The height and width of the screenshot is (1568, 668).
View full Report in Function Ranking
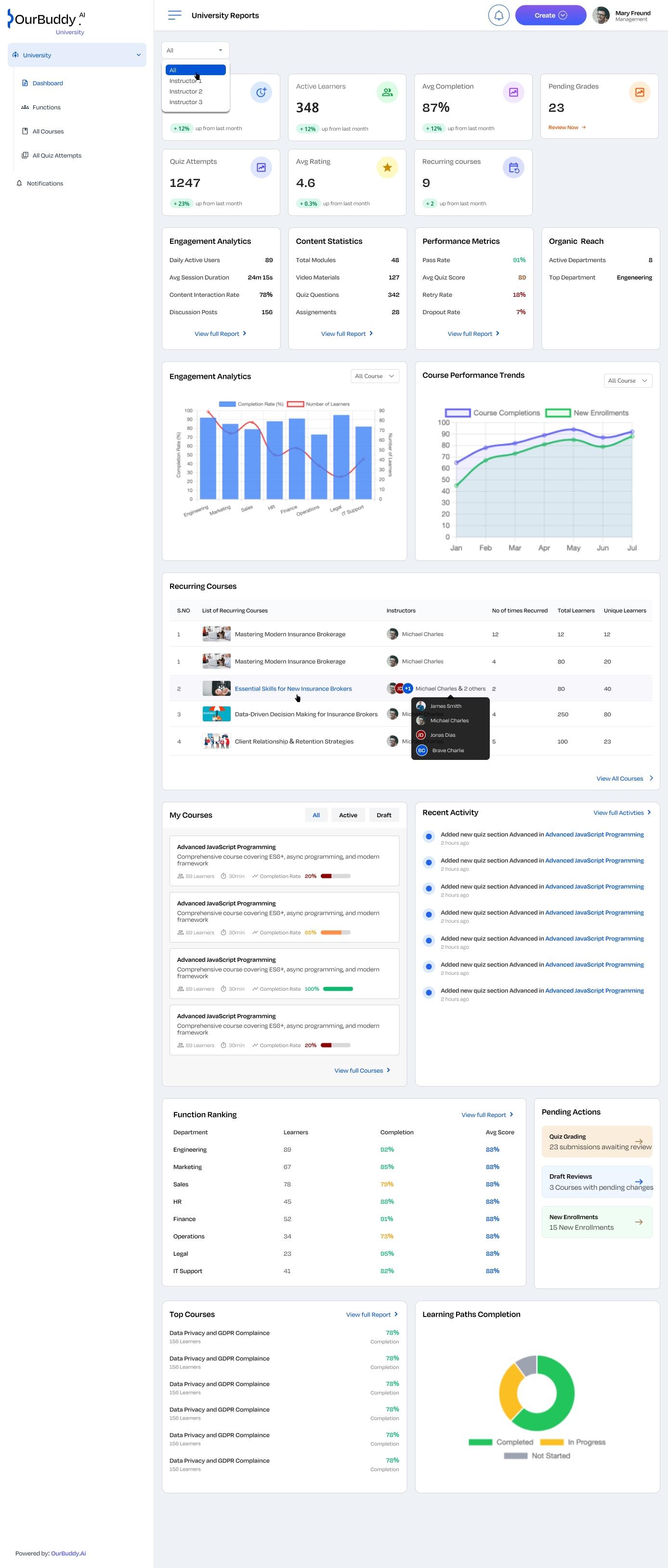487,1115
